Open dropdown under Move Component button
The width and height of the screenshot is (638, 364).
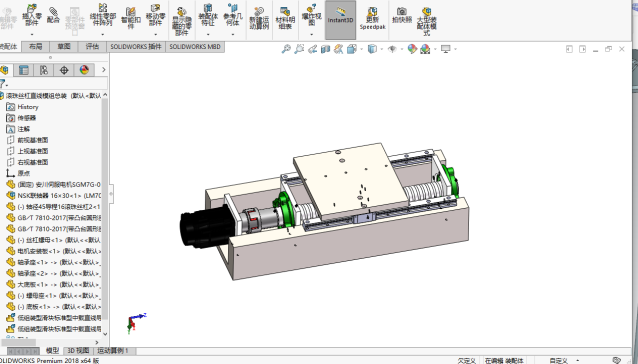click(x=155, y=35)
